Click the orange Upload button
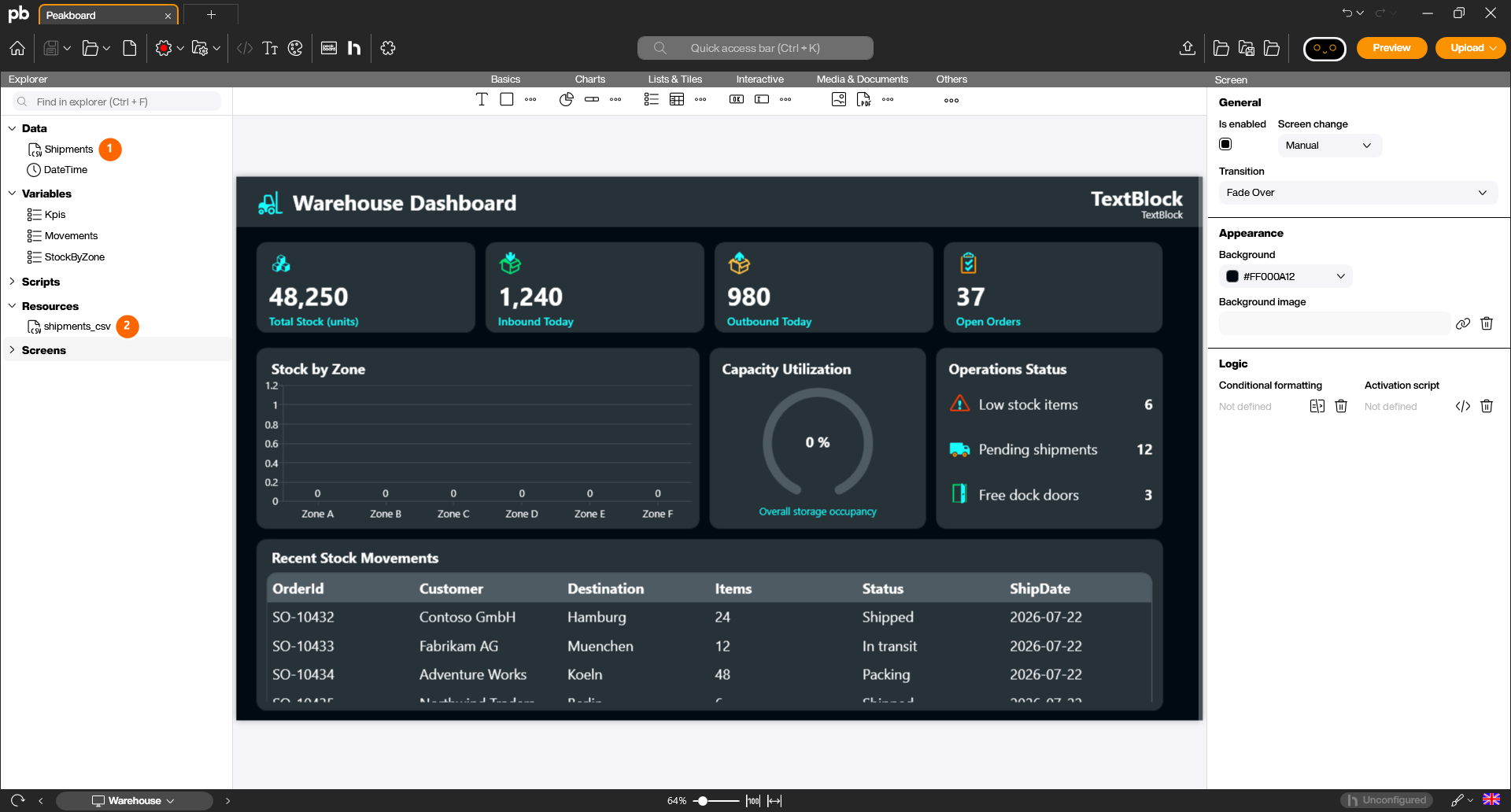This screenshot has width=1511, height=812. pos(1470,48)
